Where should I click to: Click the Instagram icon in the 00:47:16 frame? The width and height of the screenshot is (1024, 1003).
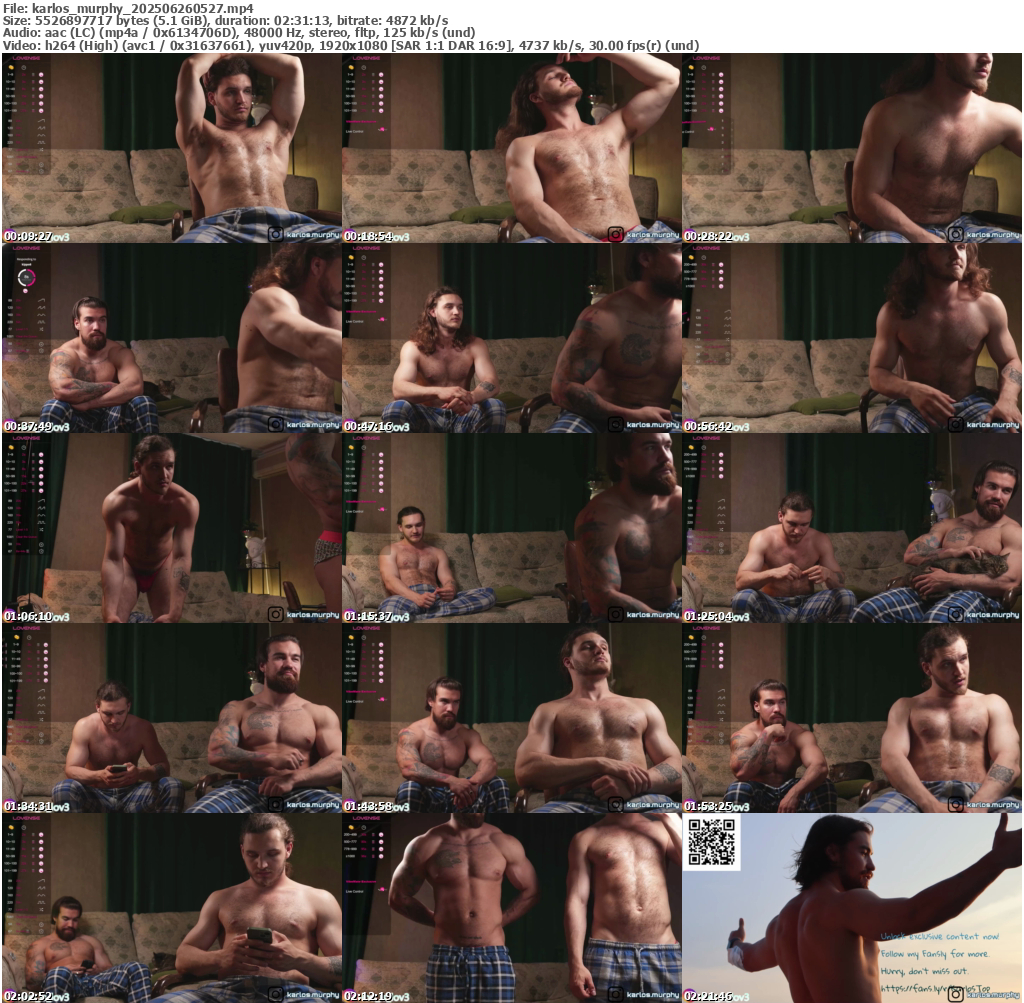615,425
